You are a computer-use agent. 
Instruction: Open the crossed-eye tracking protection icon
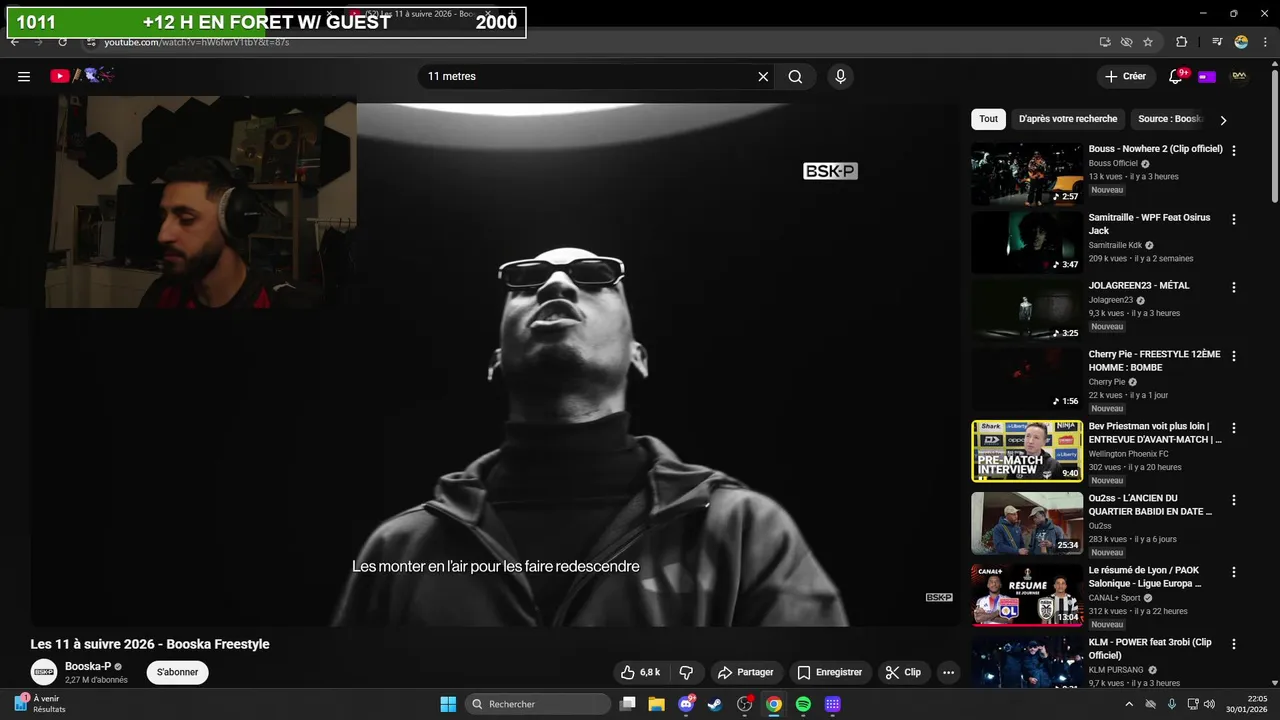[x=1126, y=42]
